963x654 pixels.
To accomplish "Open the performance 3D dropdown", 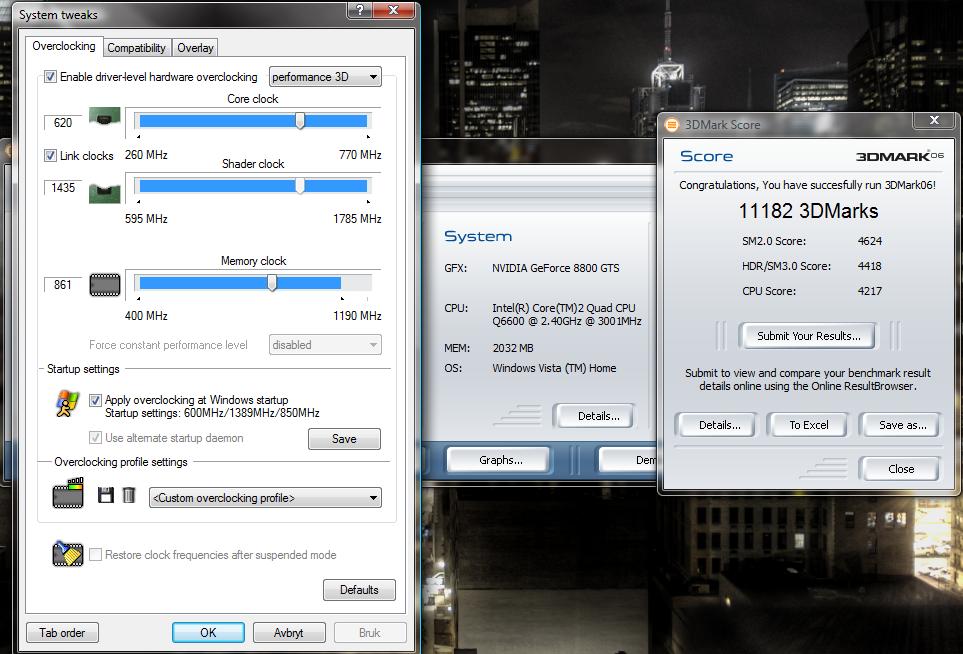I will click(x=326, y=77).
